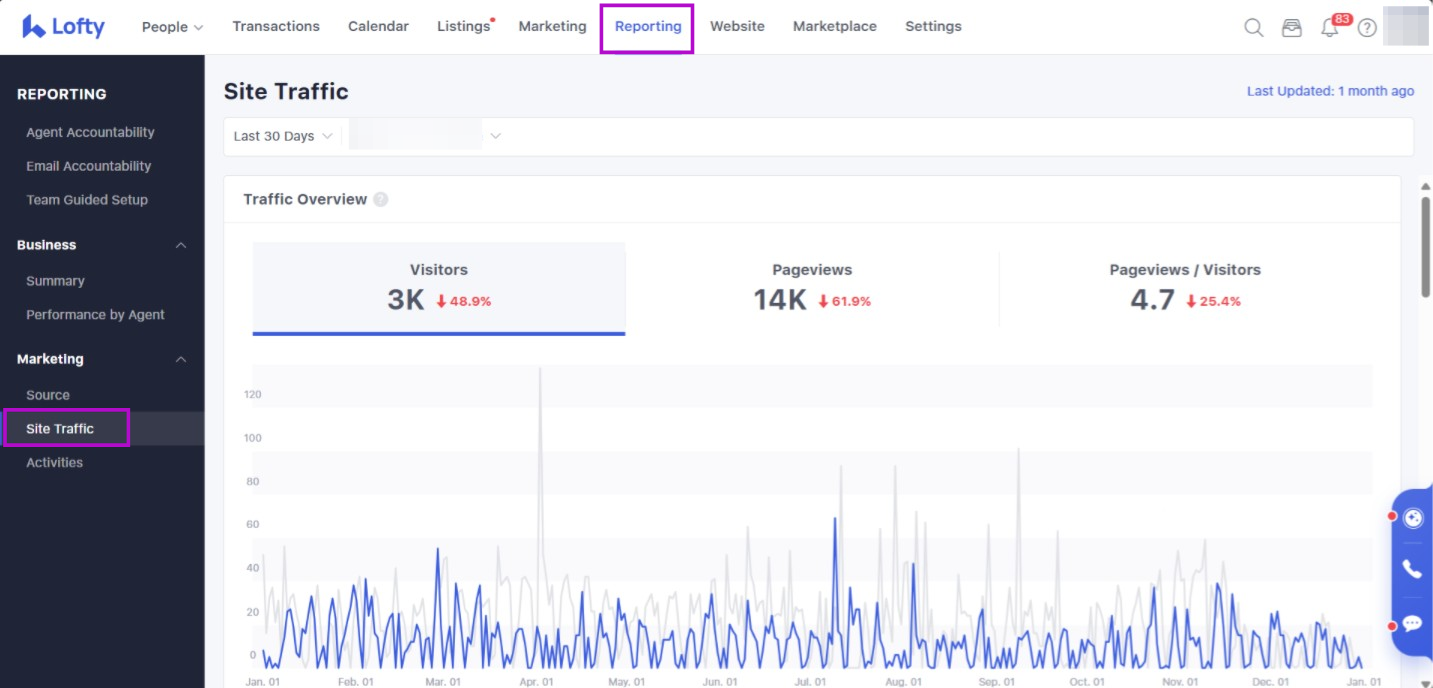The width and height of the screenshot is (1433, 688).
Task: Open the inbox tray icon
Action: pos(1292,28)
